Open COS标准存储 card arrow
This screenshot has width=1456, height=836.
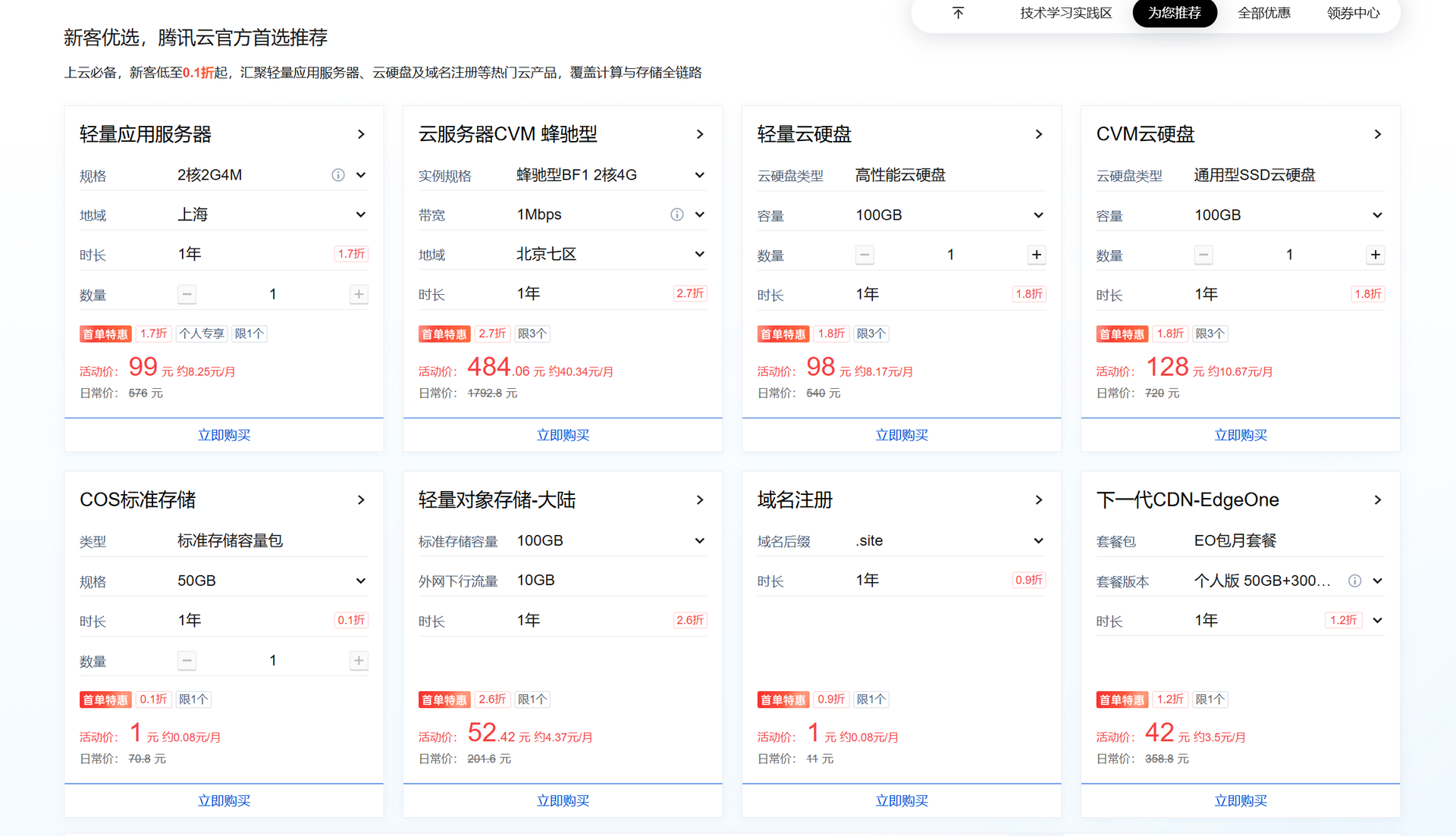(x=361, y=500)
